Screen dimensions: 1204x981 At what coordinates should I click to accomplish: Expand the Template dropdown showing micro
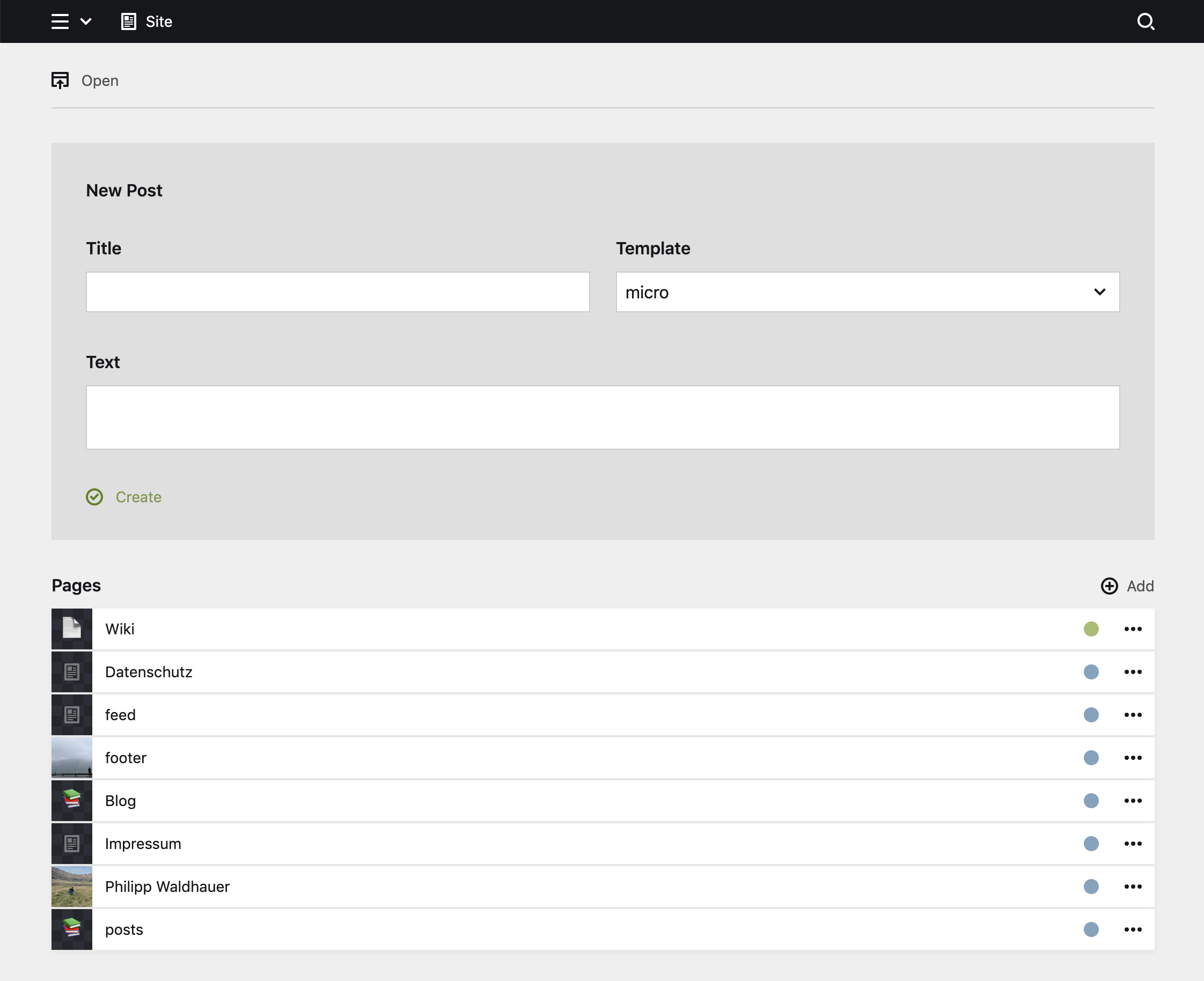[x=867, y=292]
